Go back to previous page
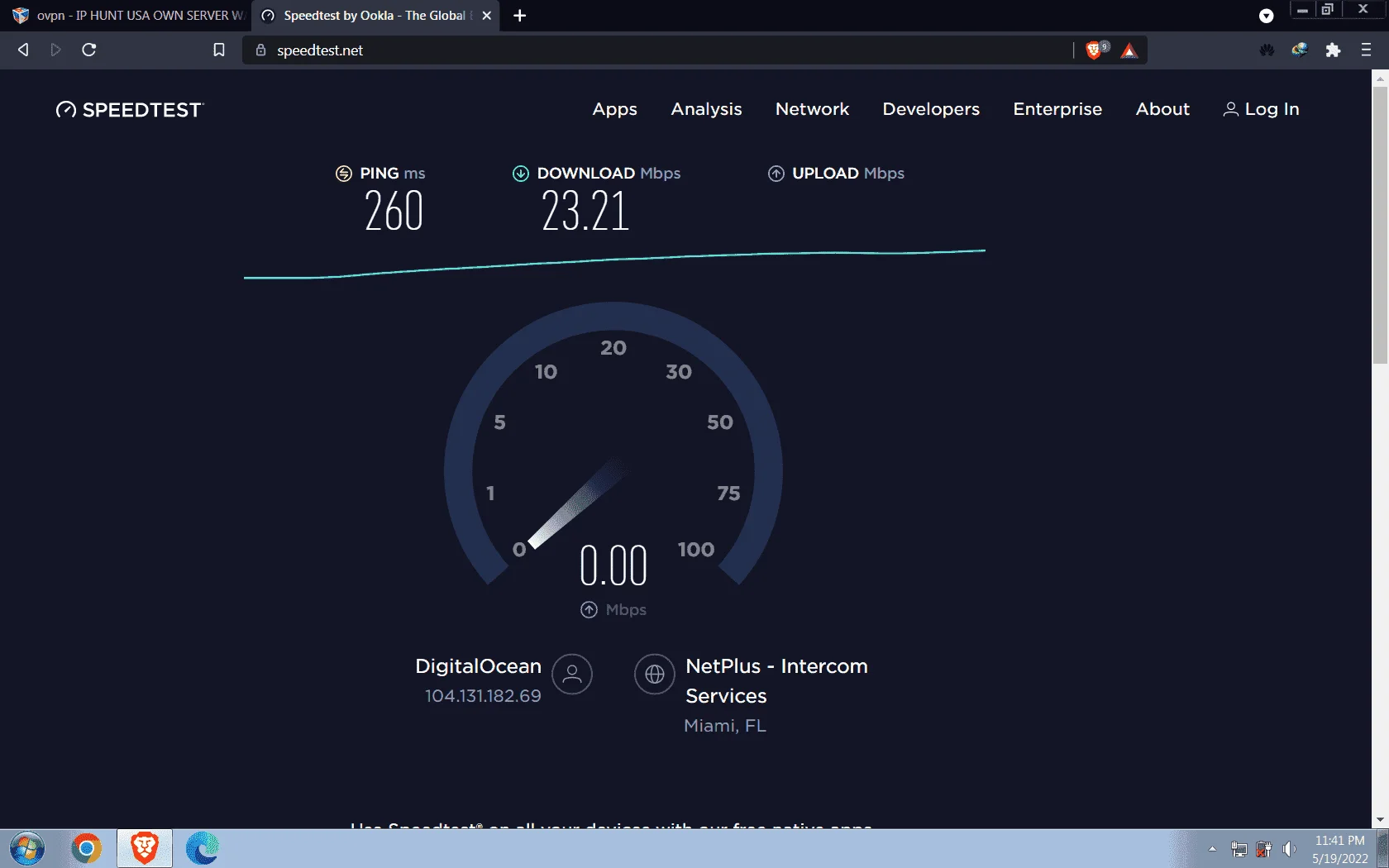Image resolution: width=1389 pixels, height=868 pixels. coord(23,50)
